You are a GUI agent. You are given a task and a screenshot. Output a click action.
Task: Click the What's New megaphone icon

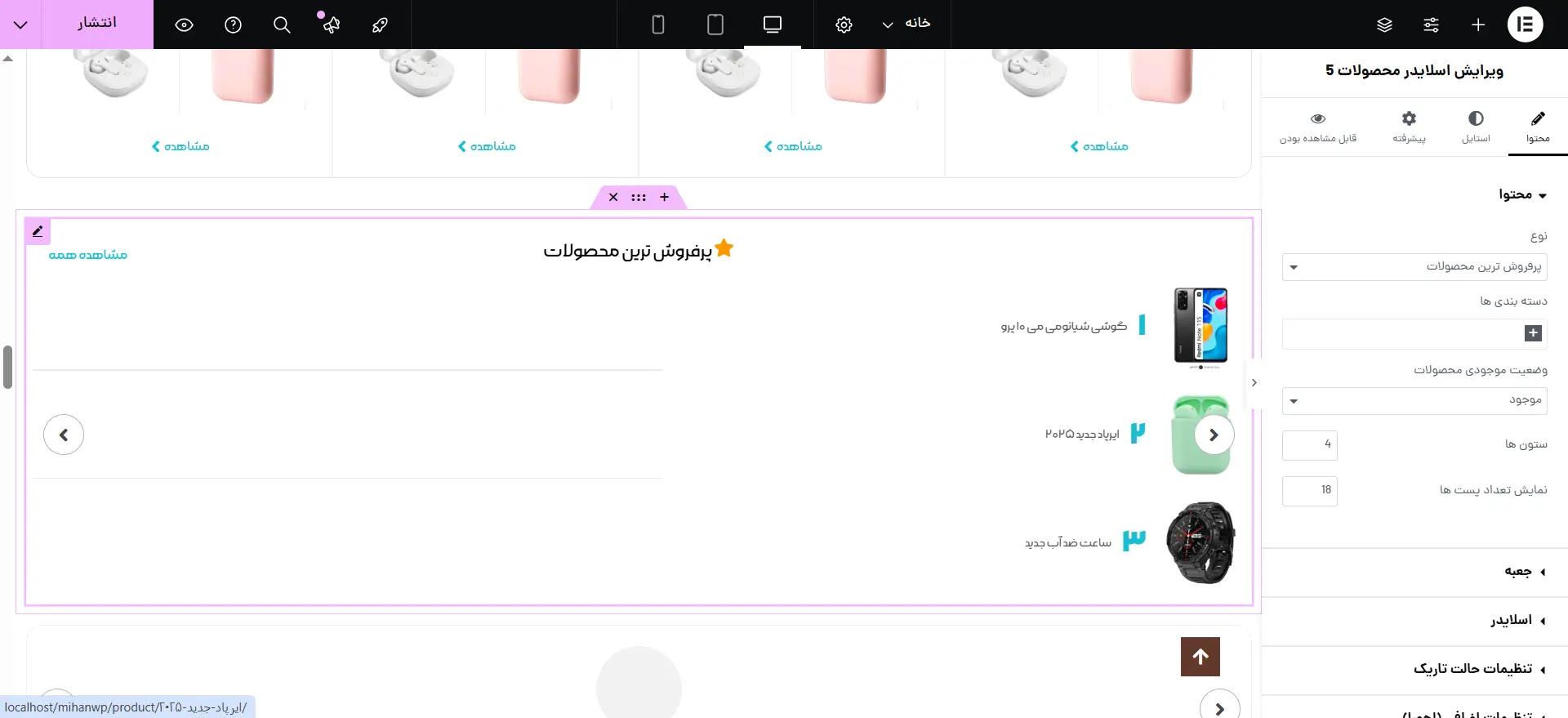331,25
